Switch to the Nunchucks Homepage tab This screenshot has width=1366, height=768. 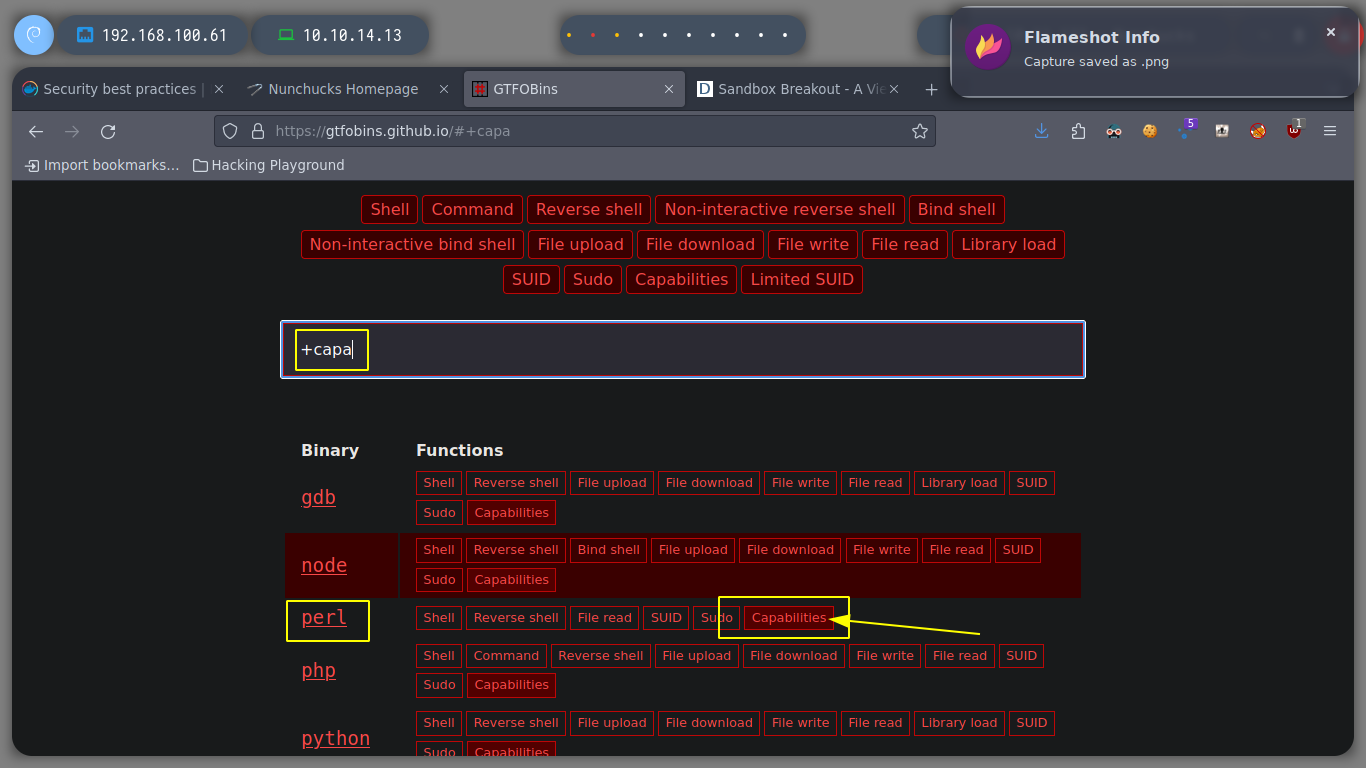[x=342, y=89]
